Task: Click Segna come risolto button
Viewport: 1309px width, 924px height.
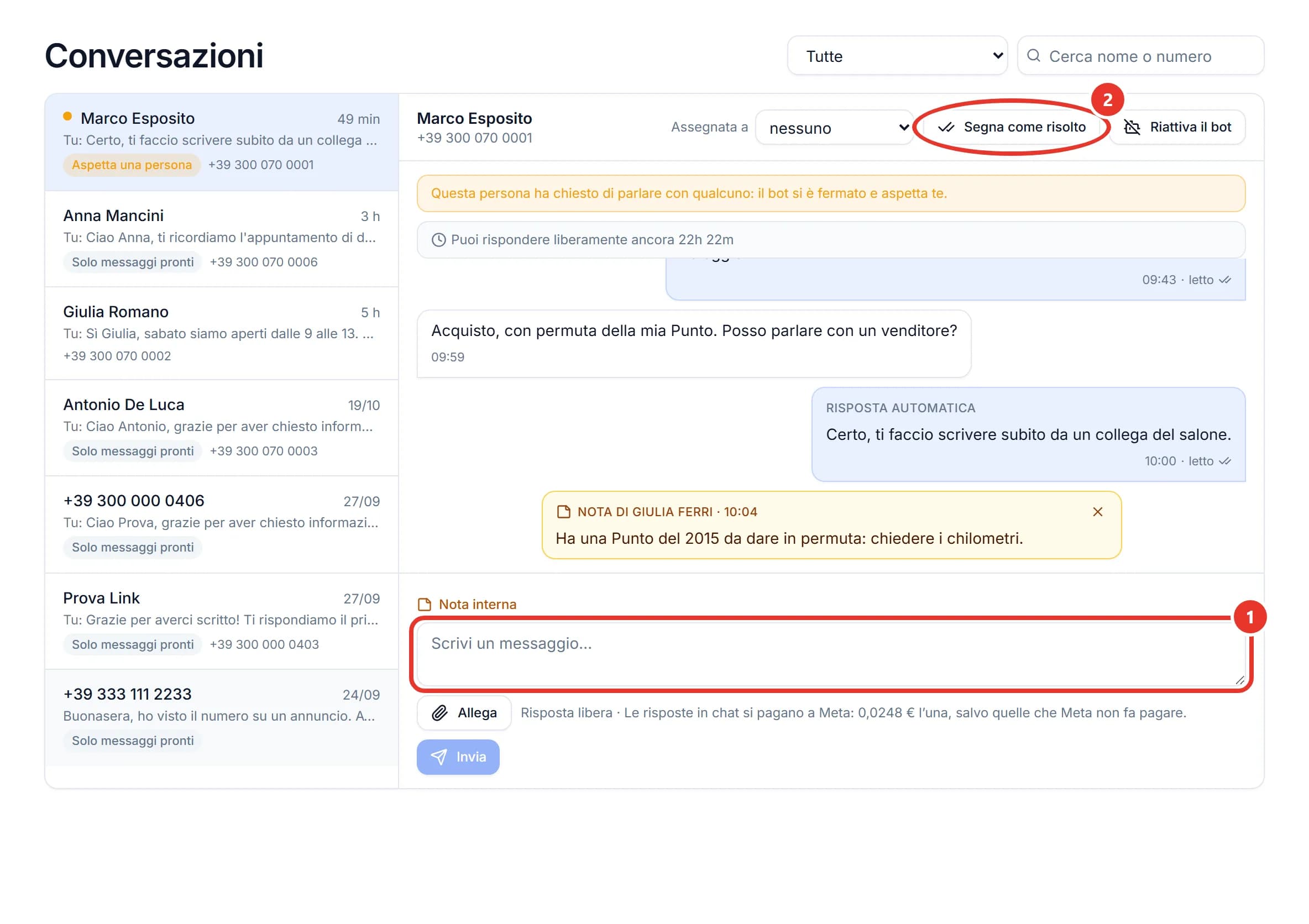Action: [1012, 127]
